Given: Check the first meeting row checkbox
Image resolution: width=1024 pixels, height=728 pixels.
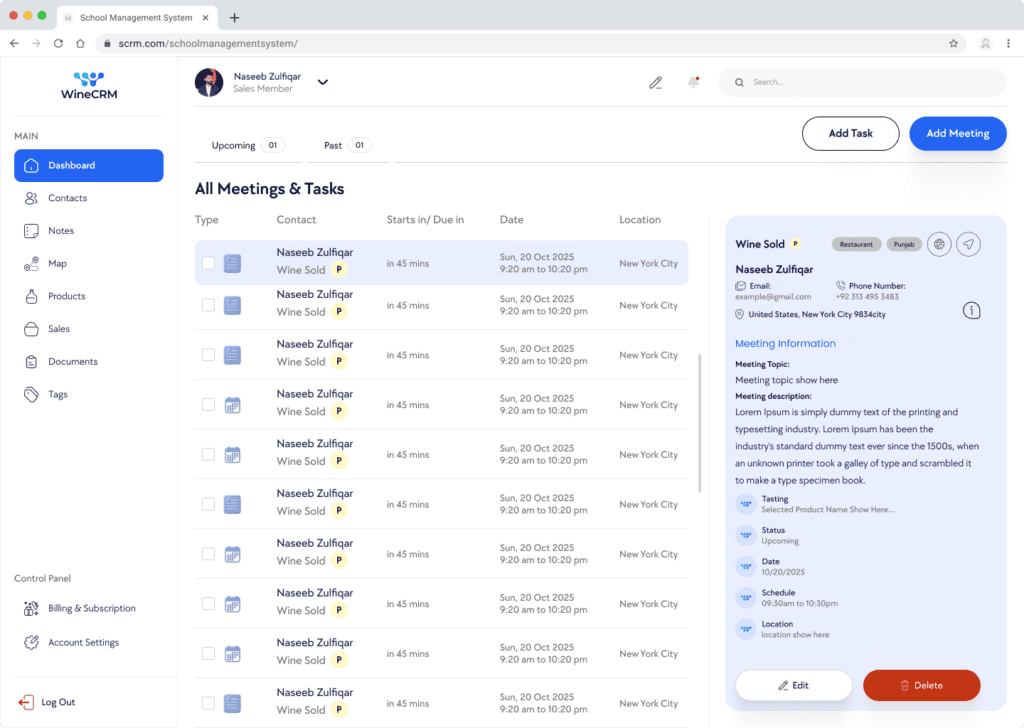Looking at the screenshot, I should click(x=208, y=263).
